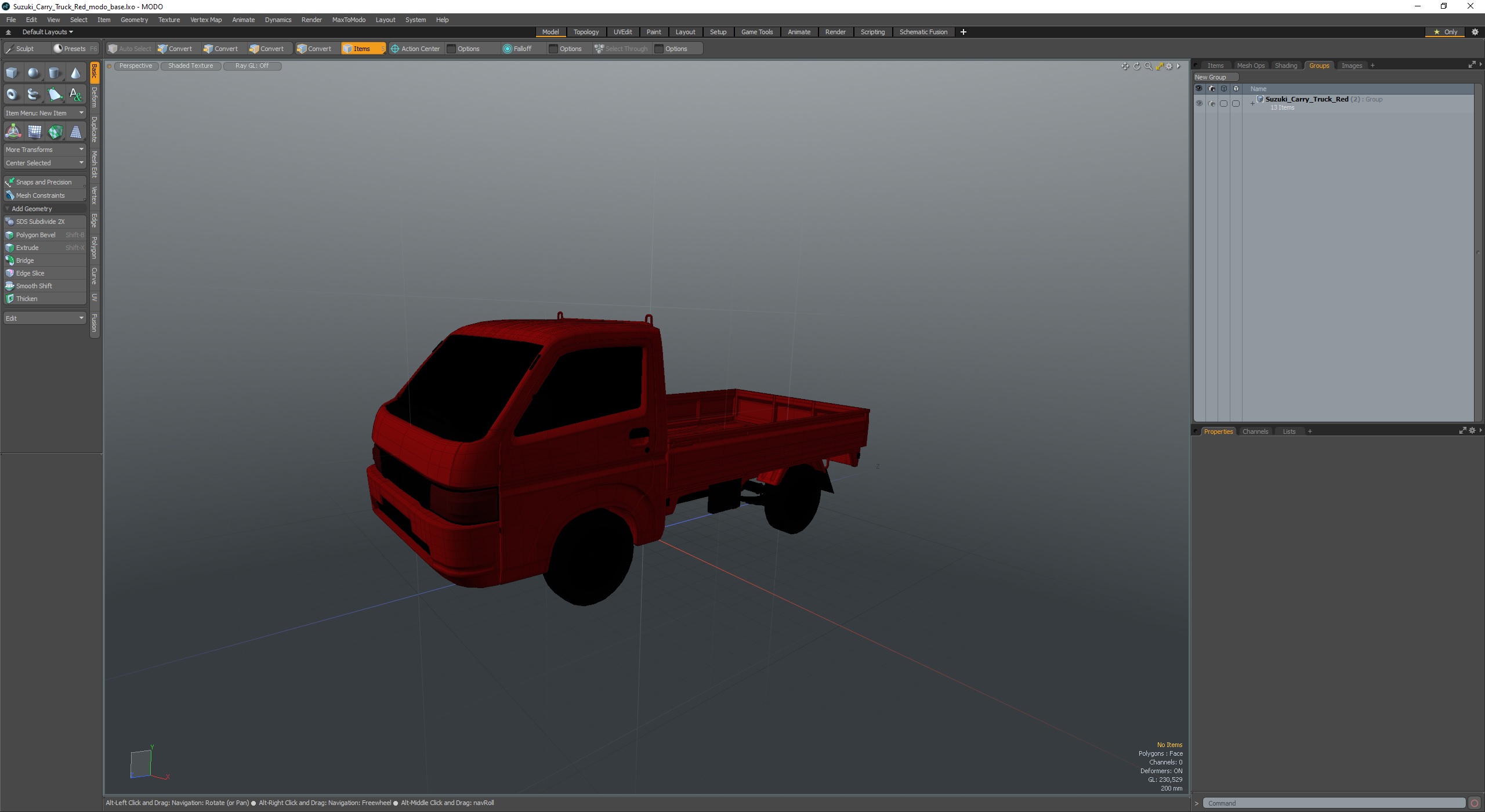Viewport: 1485px width, 812px height.
Task: Toggle the Only star button
Action: coord(1446,32)
